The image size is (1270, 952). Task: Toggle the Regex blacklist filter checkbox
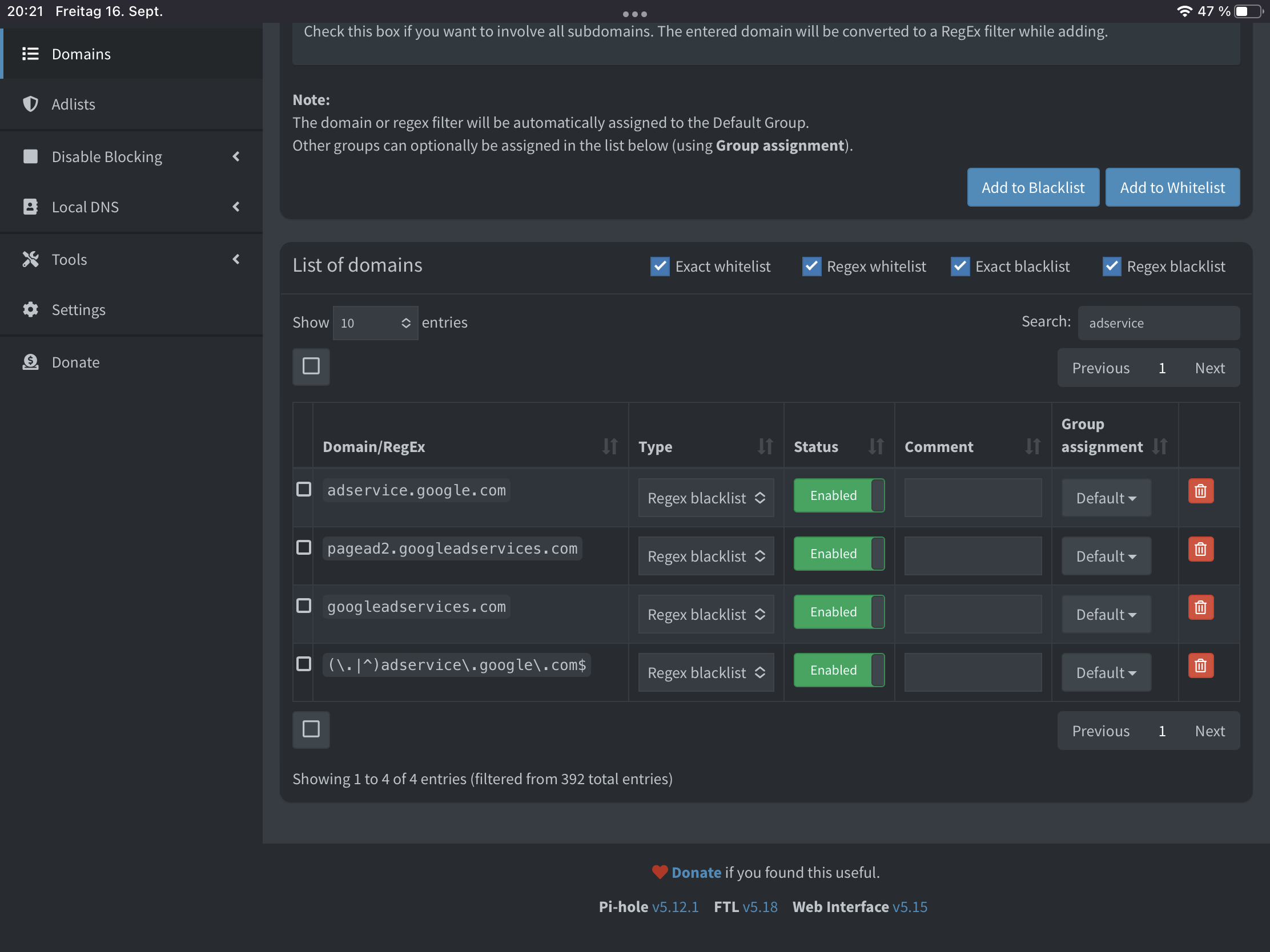coord(1111,267)
